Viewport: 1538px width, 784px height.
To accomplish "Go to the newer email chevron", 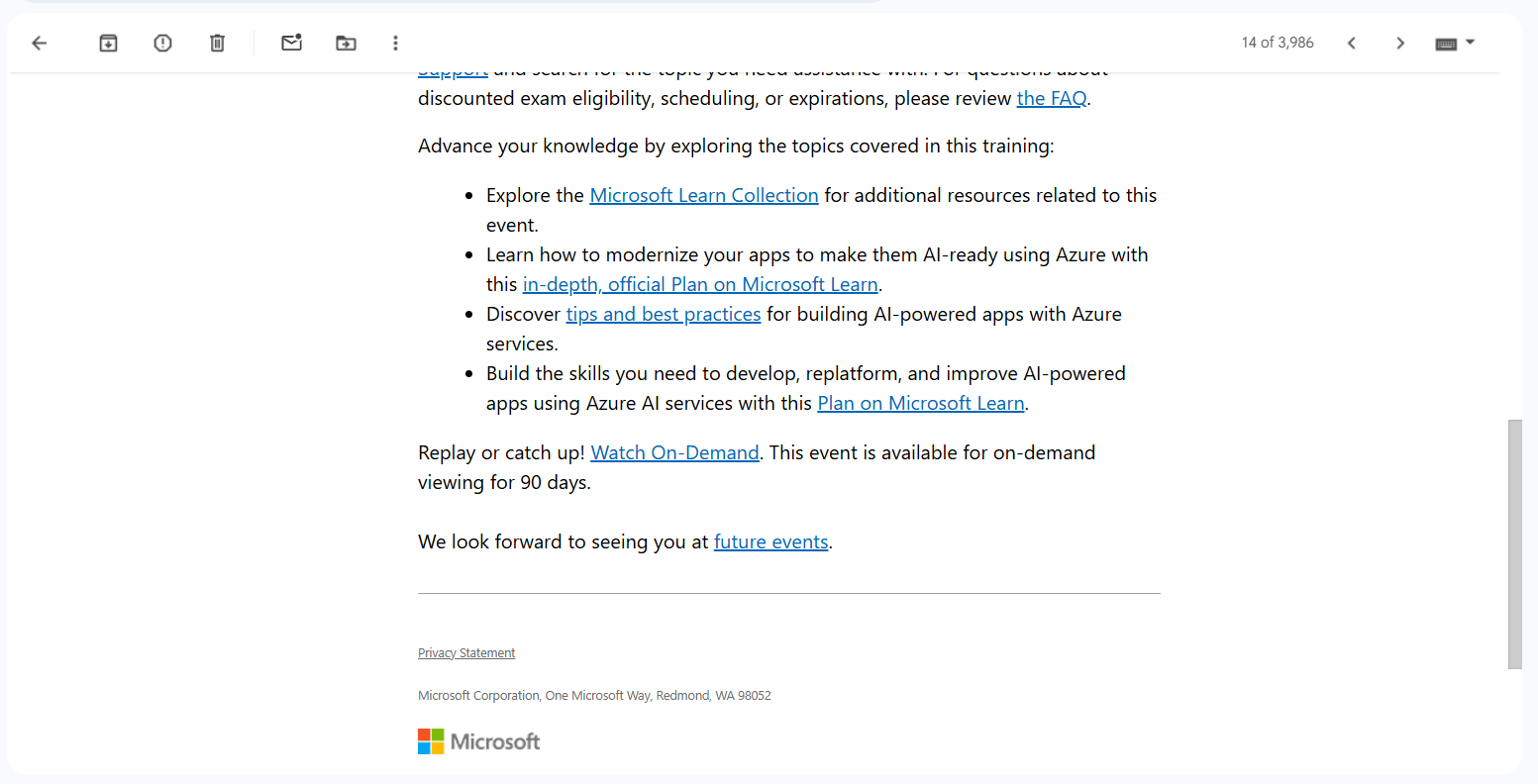I will point(1352,43).
